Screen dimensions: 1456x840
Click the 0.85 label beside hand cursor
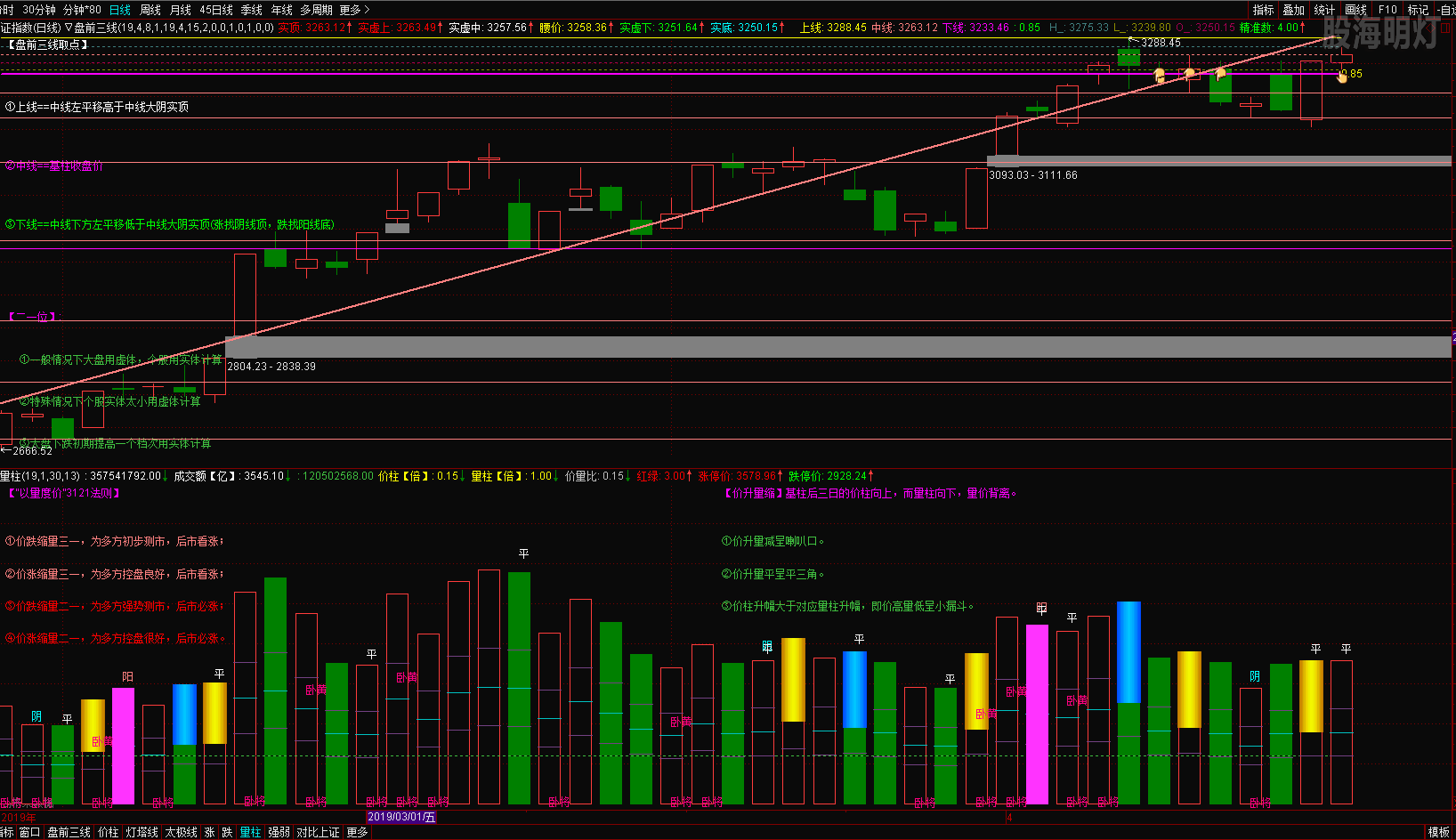click(1353, 74)
